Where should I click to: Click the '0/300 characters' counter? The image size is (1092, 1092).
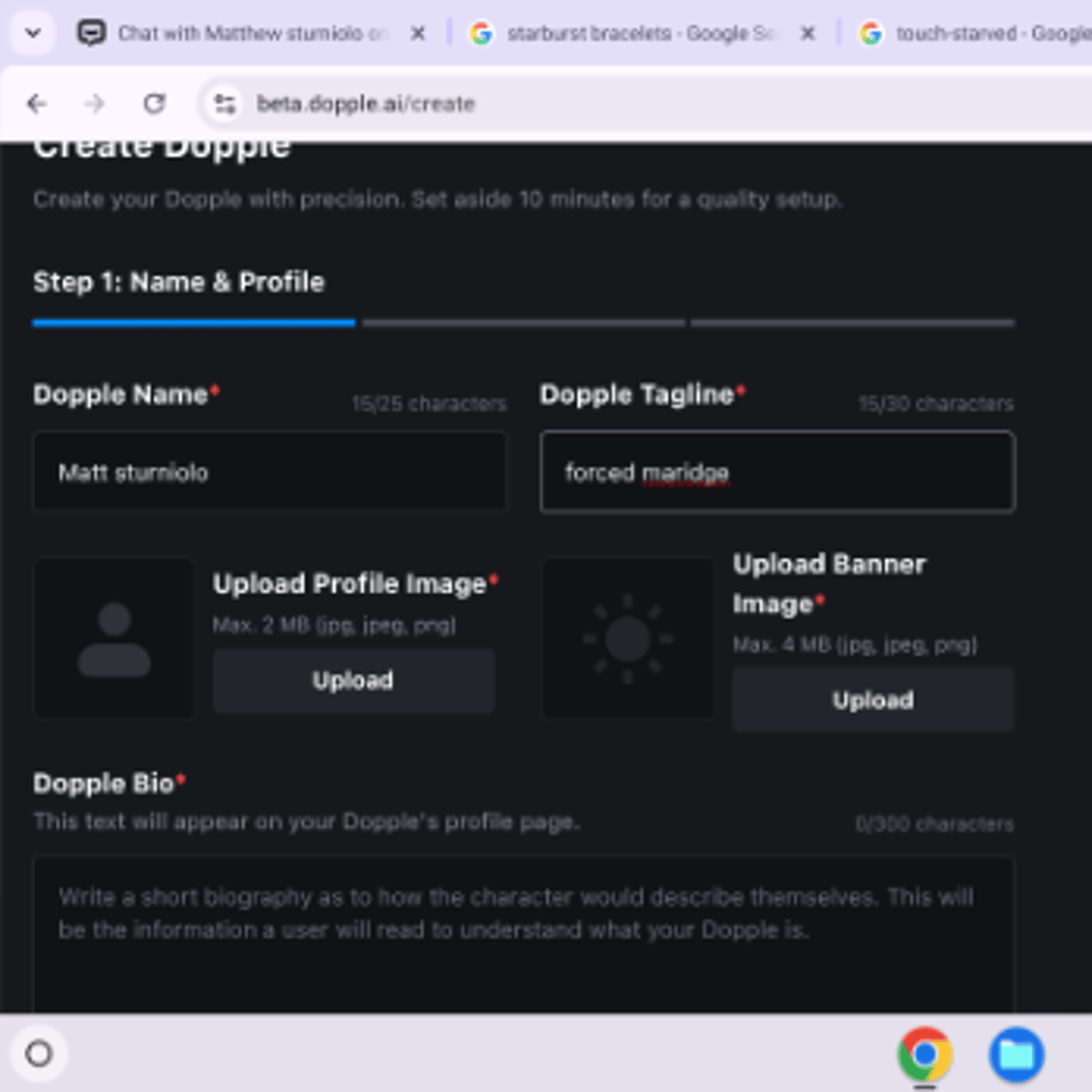(935, 824)
